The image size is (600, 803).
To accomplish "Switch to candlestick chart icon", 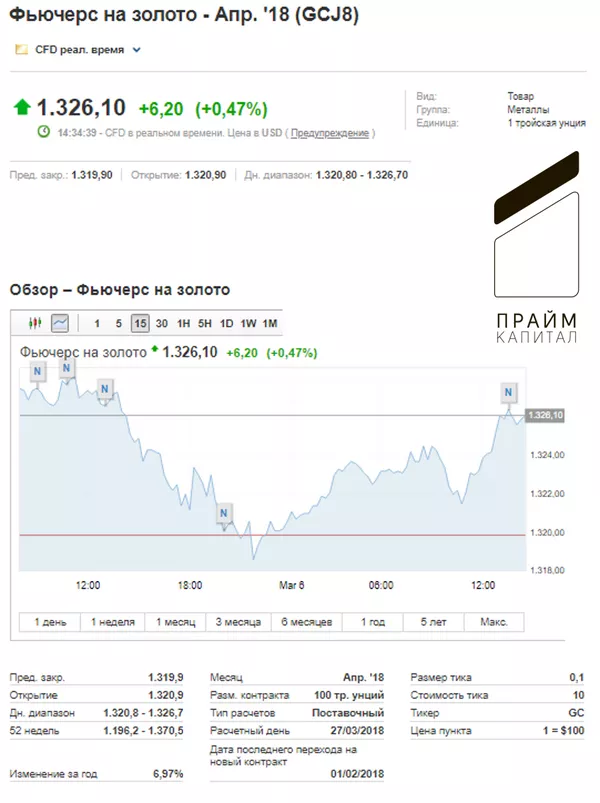I will click(35, 323).
